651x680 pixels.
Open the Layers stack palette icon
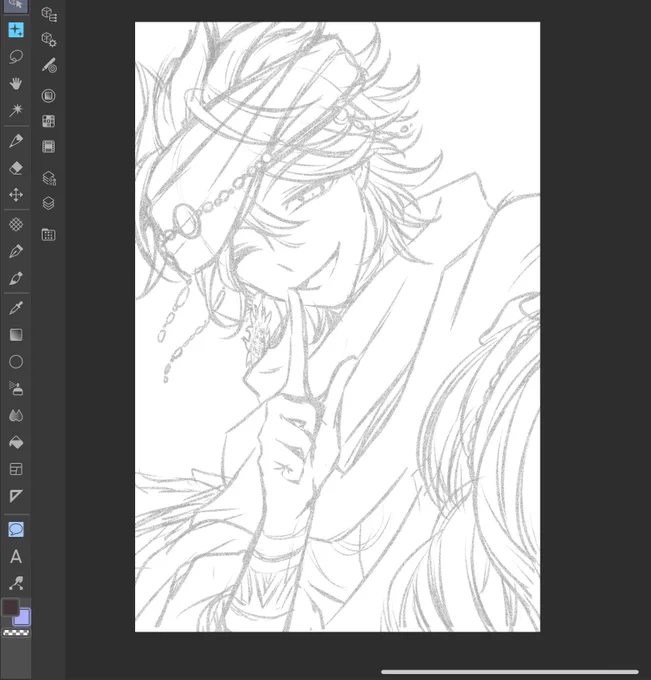(x=49, y=203)
